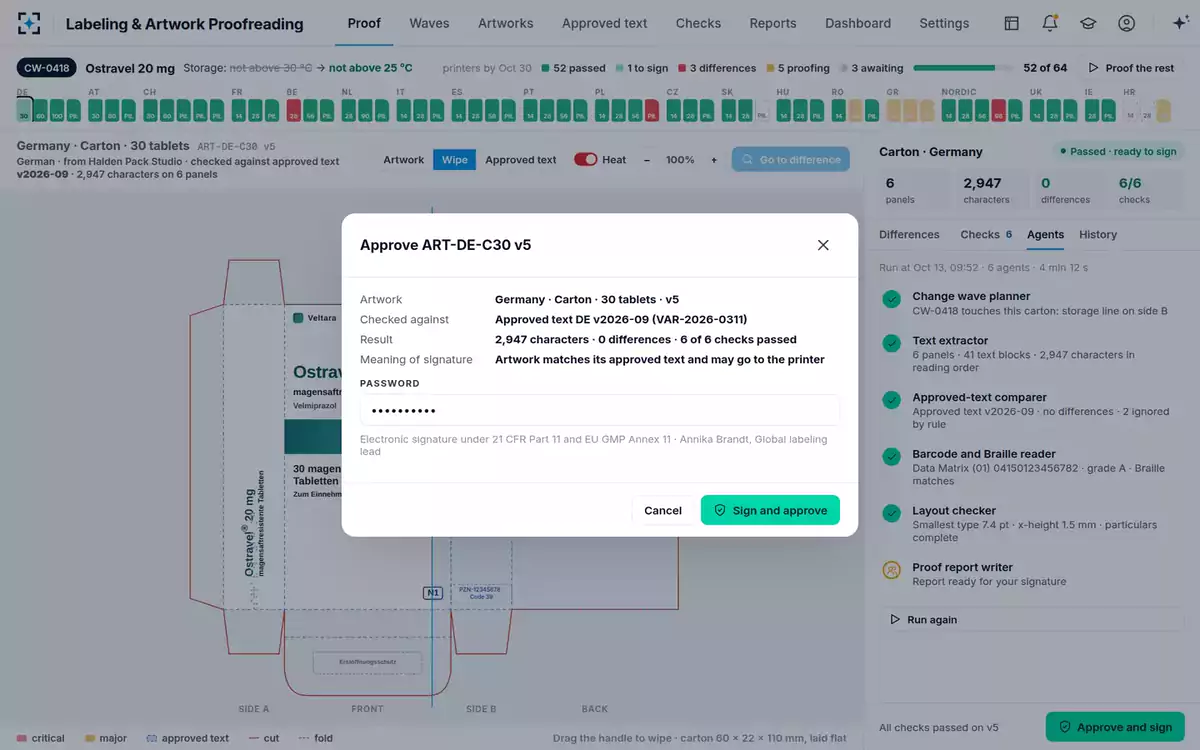Open the Artworks tab

(506, 23)
